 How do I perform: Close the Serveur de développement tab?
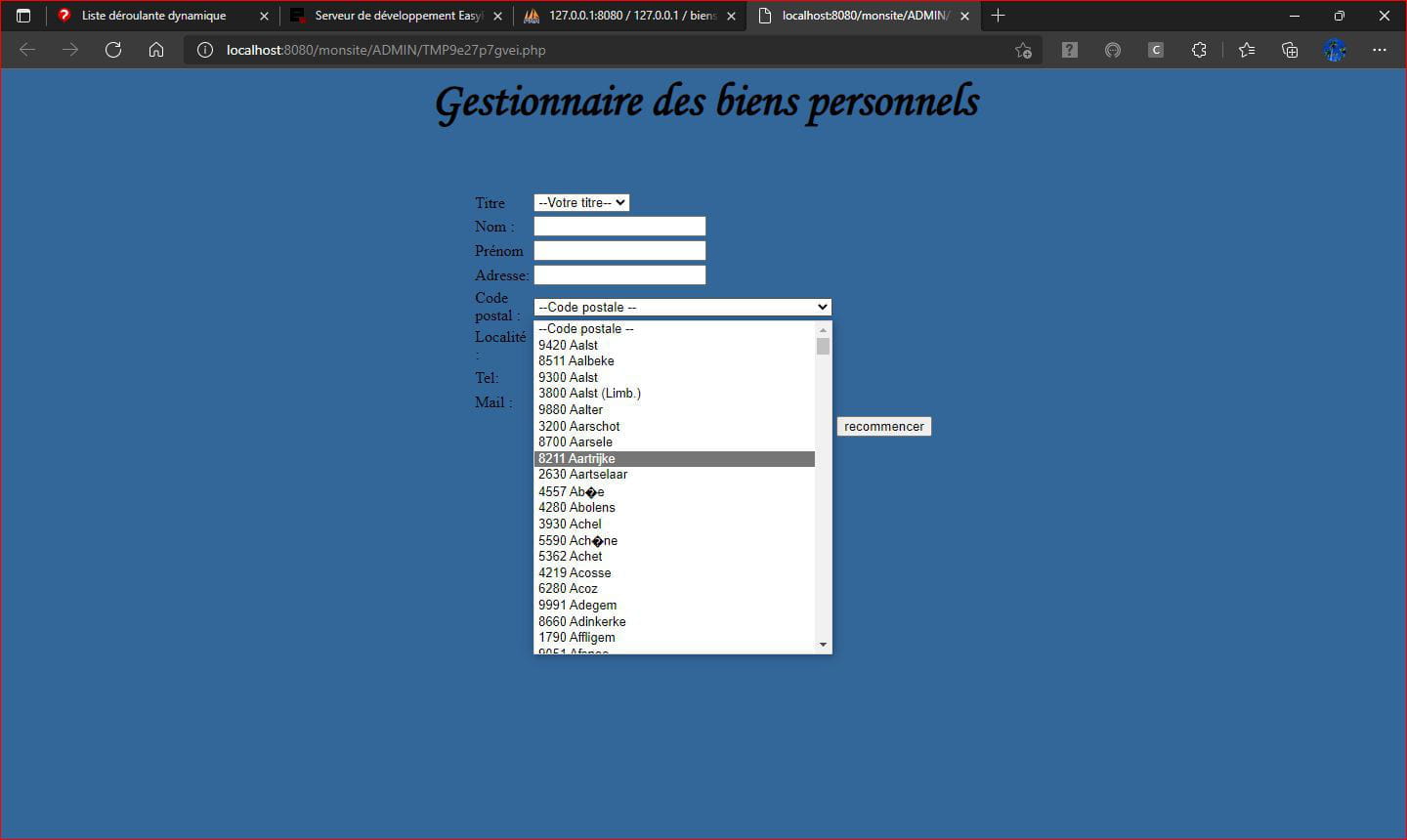pyautogui.click(x=497, y=16)
